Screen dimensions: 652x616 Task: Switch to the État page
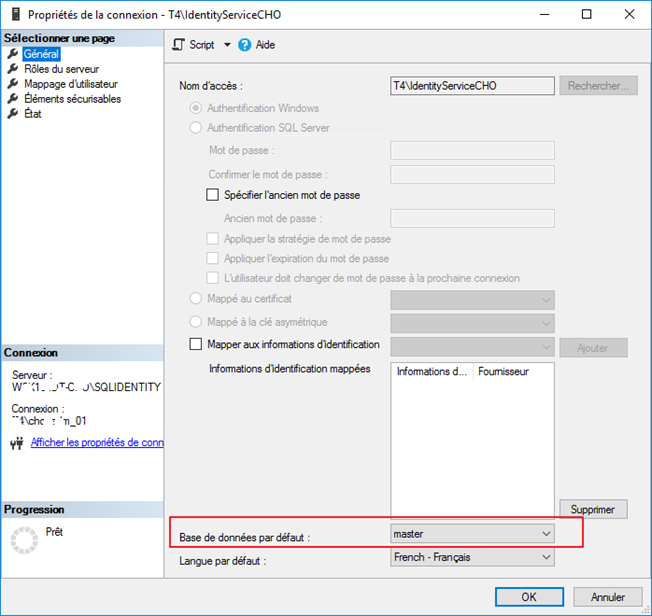32,114
